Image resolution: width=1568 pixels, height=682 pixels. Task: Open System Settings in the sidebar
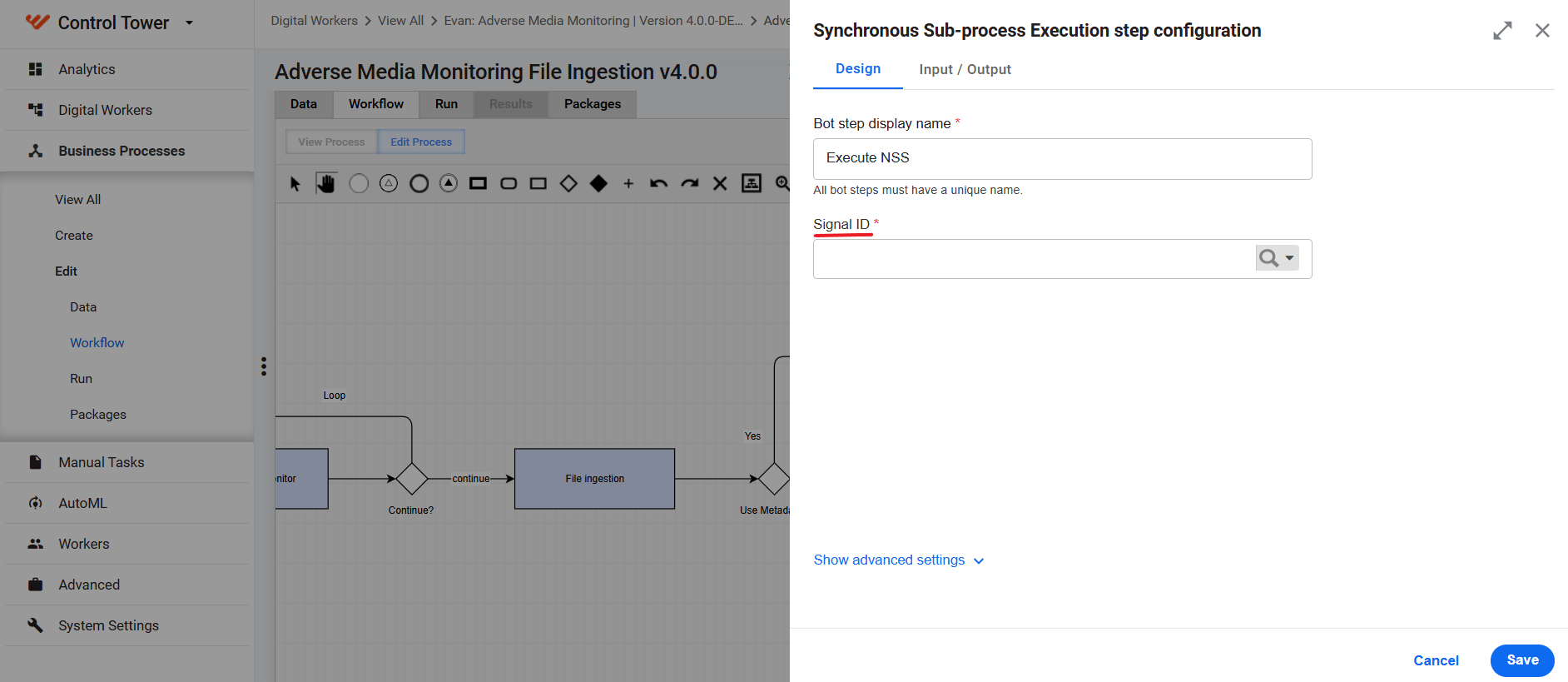127,625
